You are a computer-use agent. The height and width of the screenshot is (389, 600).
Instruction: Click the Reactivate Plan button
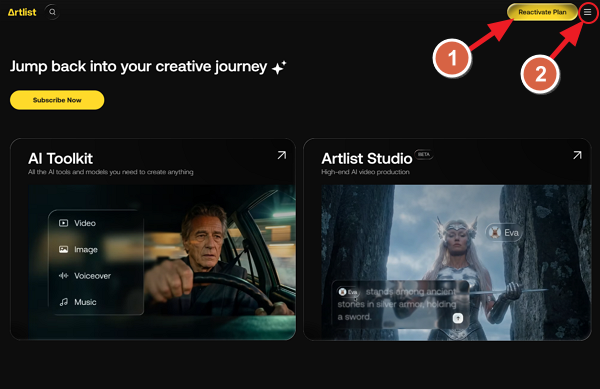pyautogui.click(x=542, y=12)
